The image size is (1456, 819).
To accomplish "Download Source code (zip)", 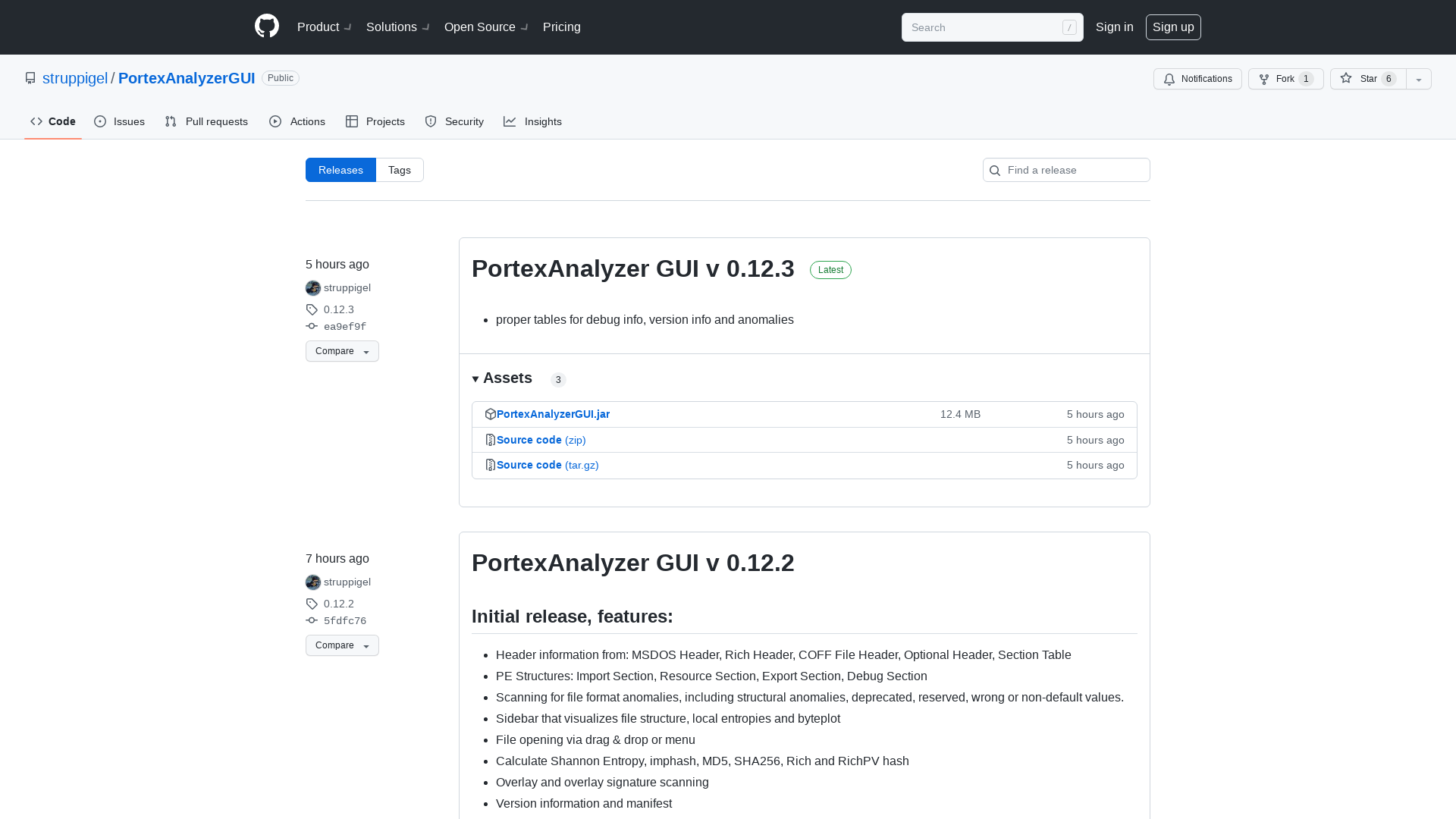I will coord(541,440).
